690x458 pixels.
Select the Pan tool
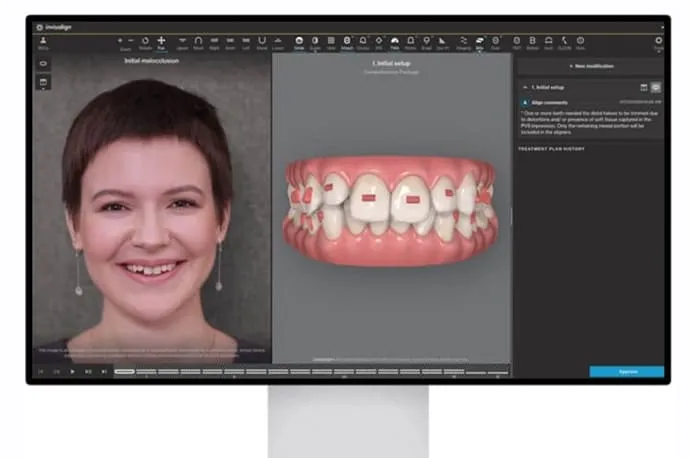coord(161,41)
